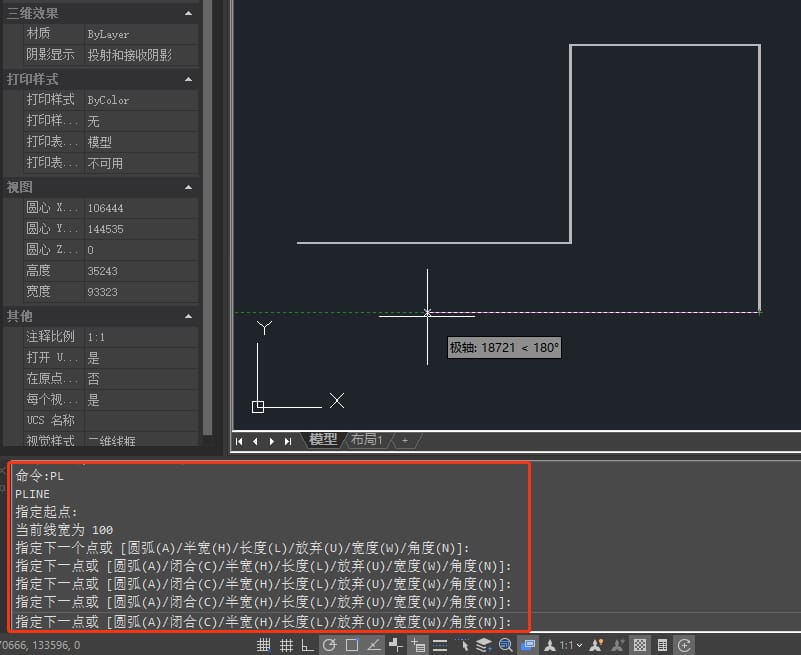
Task: Click auto-add annotation scale icon
Action: [618, 645]
